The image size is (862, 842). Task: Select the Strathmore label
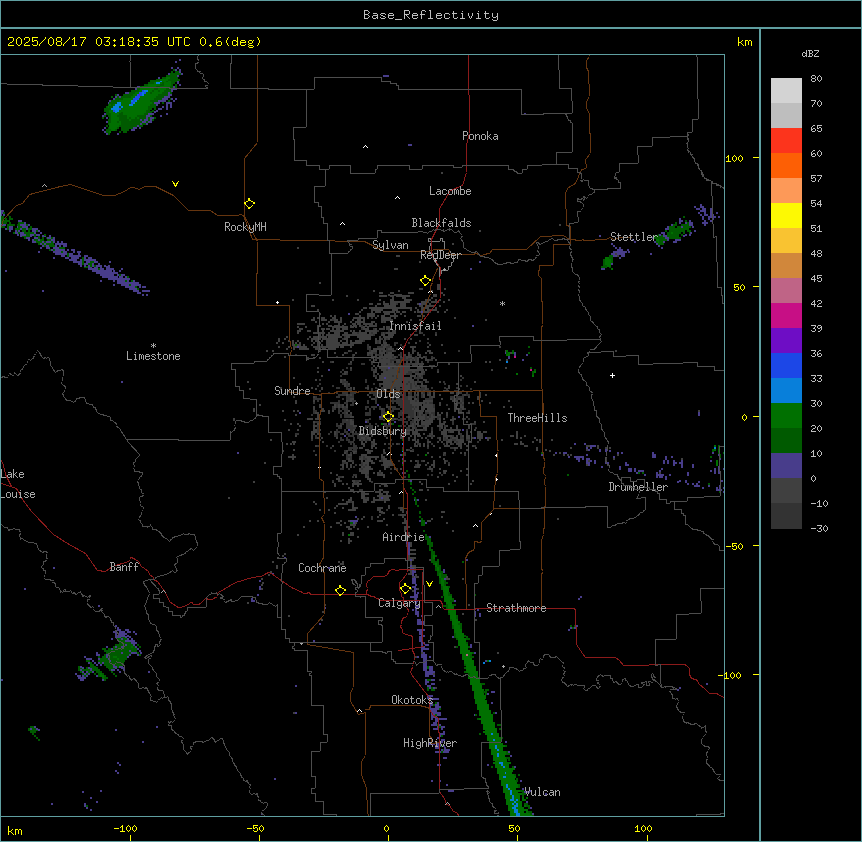tap(516, 608)
